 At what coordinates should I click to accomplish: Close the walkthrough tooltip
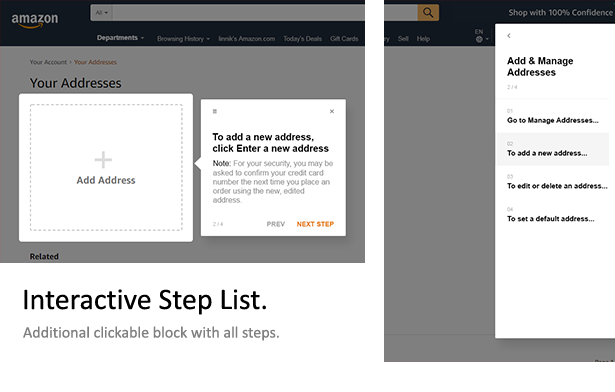(332, 111)
